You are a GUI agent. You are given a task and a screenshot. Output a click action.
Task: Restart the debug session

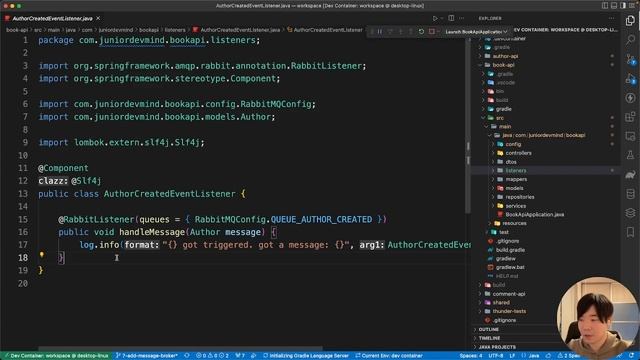click(x=421, y=31)
